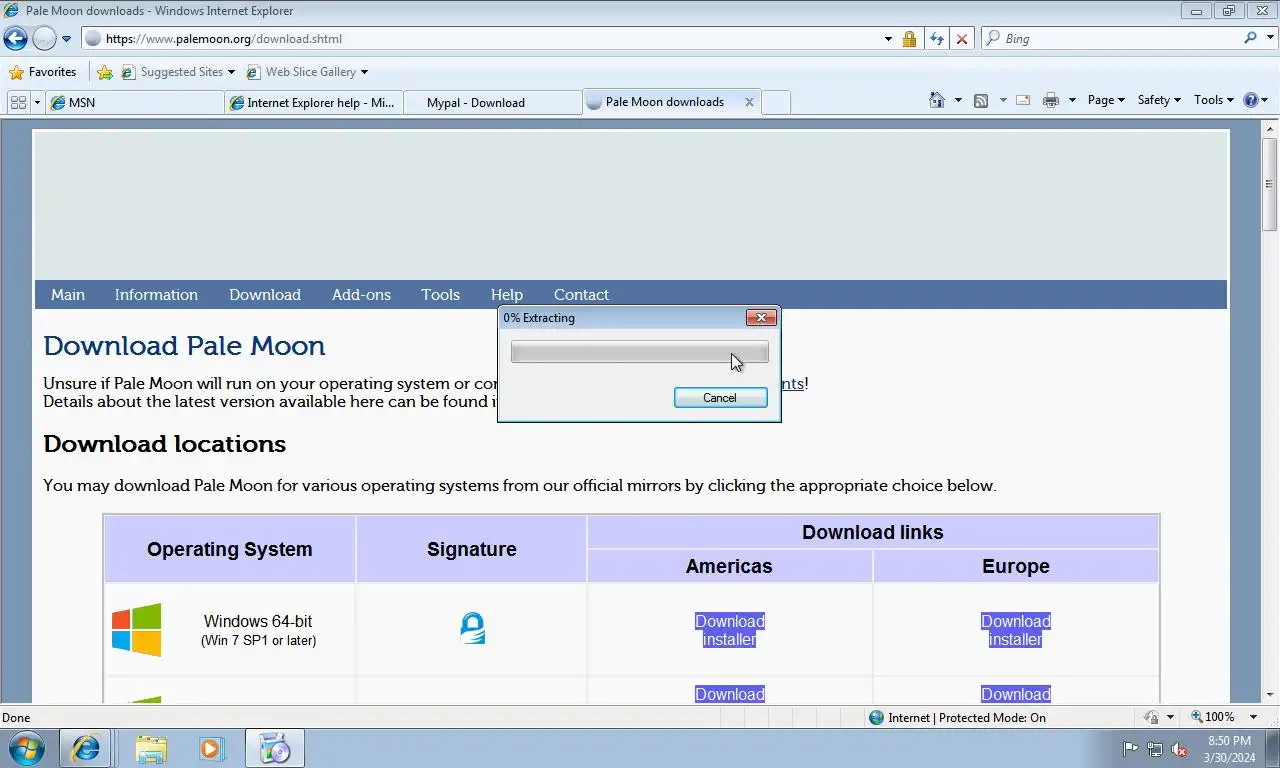
Task: Open the Windows Start menu
Action: (x=26, y=748)
